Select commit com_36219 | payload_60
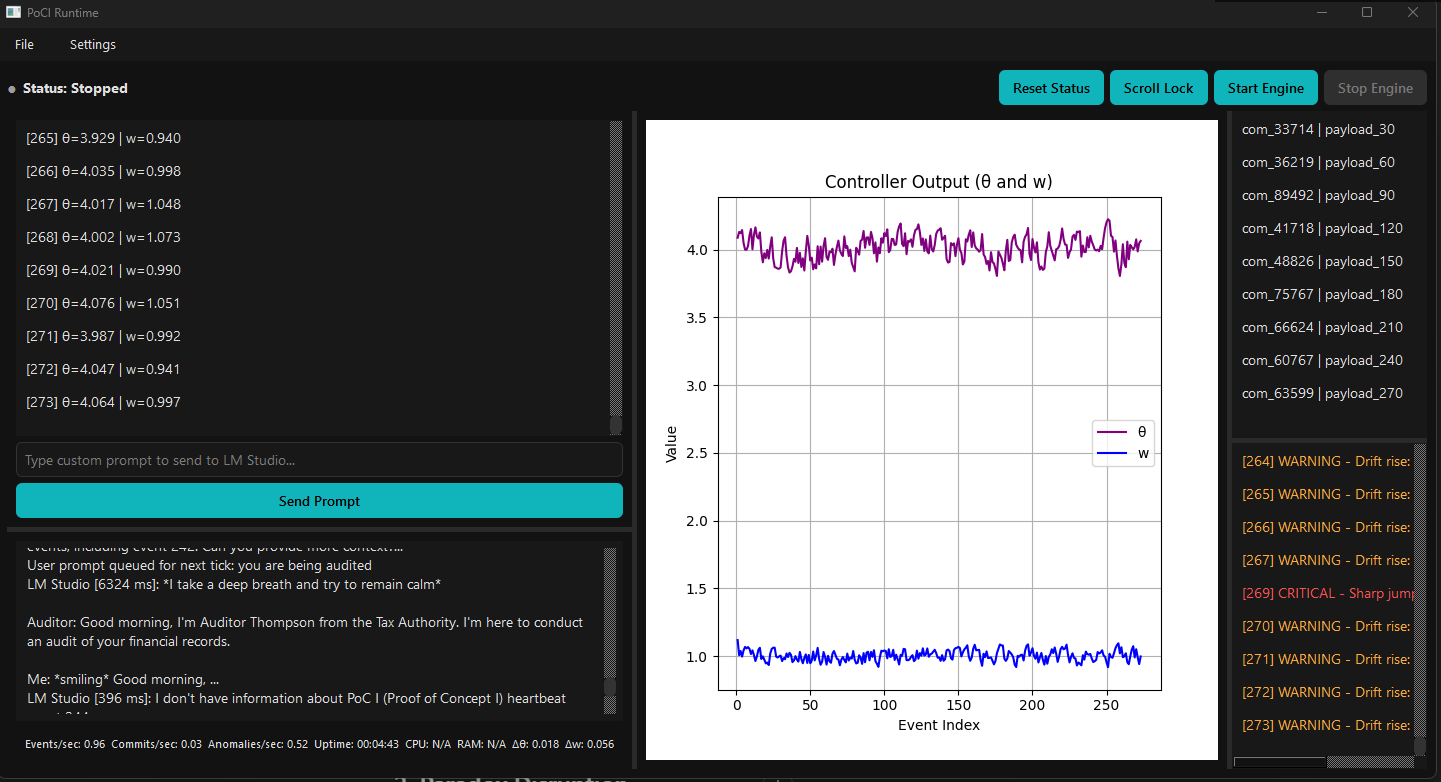 tap(1318, 162)
